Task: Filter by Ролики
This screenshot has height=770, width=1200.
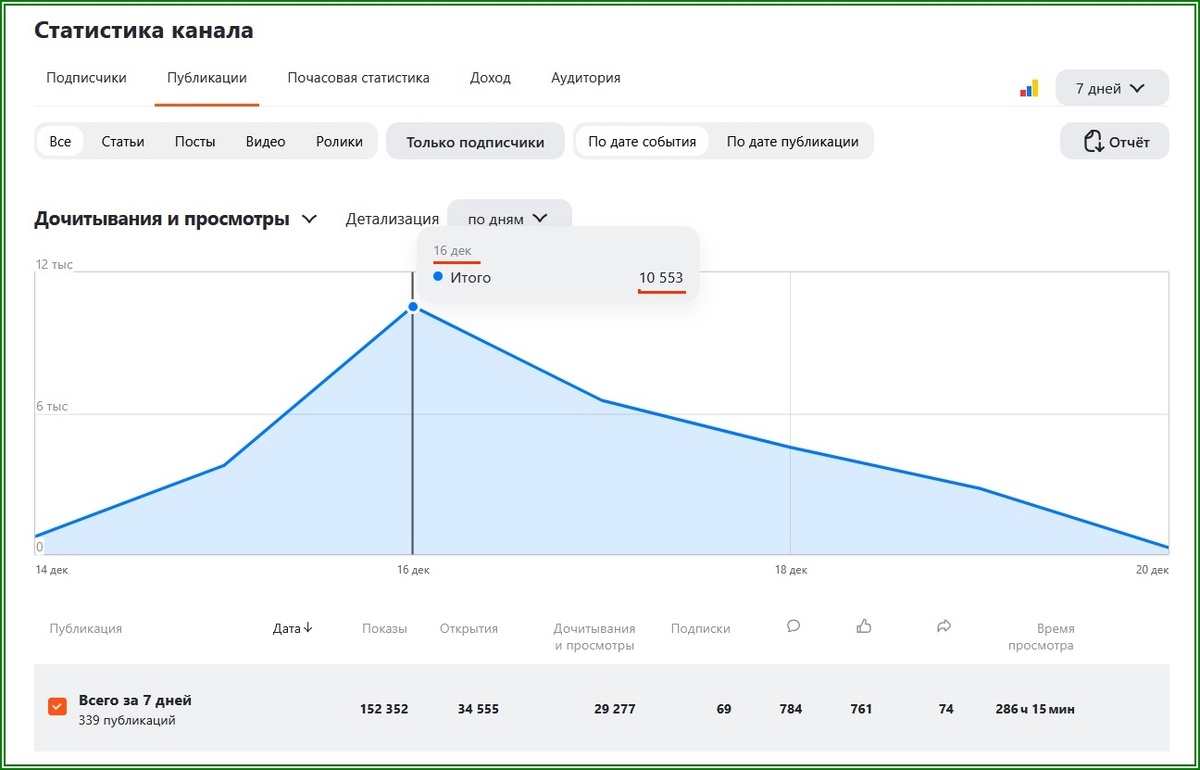Action: 339,141
